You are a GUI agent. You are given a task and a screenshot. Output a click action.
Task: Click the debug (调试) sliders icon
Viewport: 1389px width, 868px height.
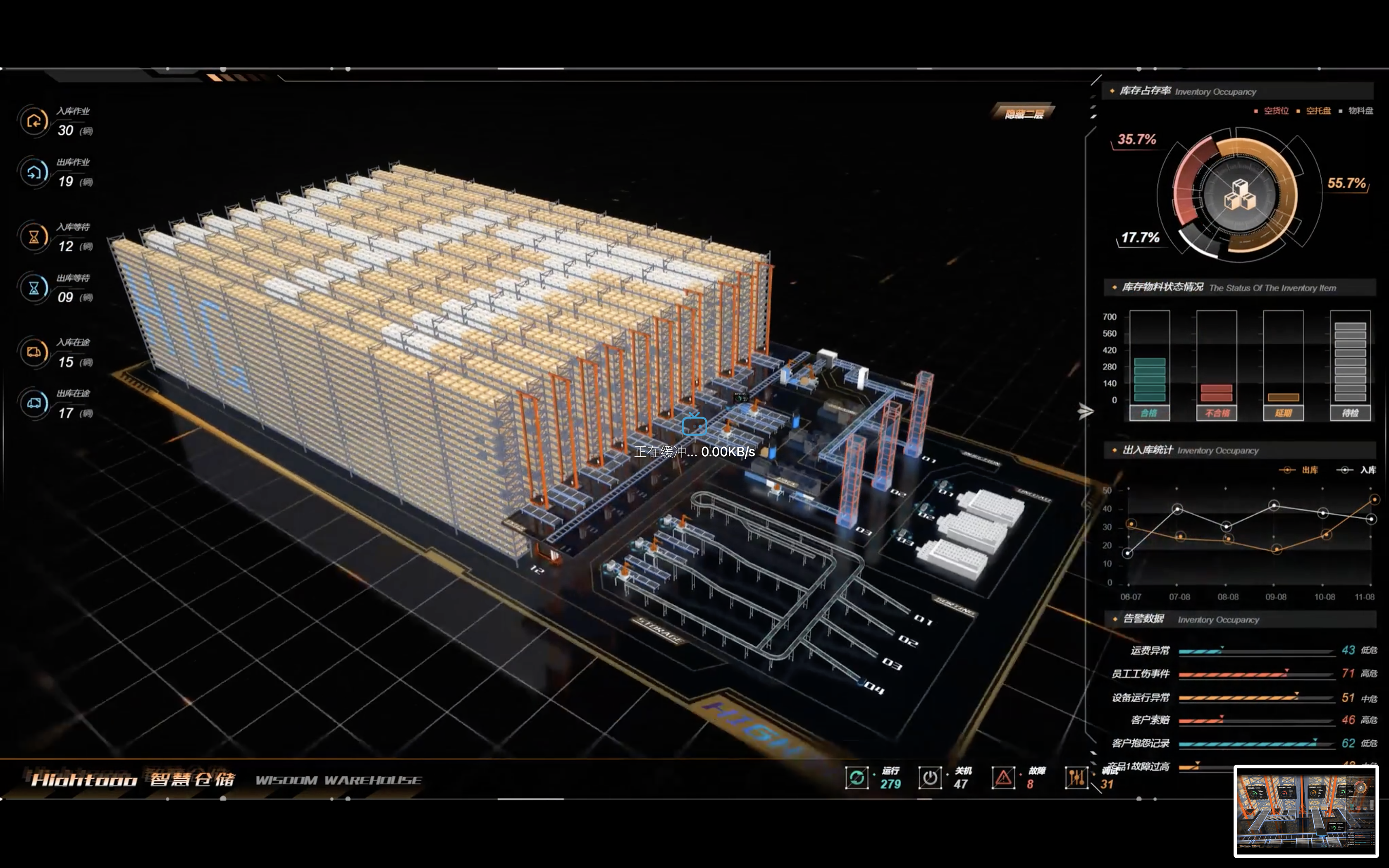tap(1076, 778)
